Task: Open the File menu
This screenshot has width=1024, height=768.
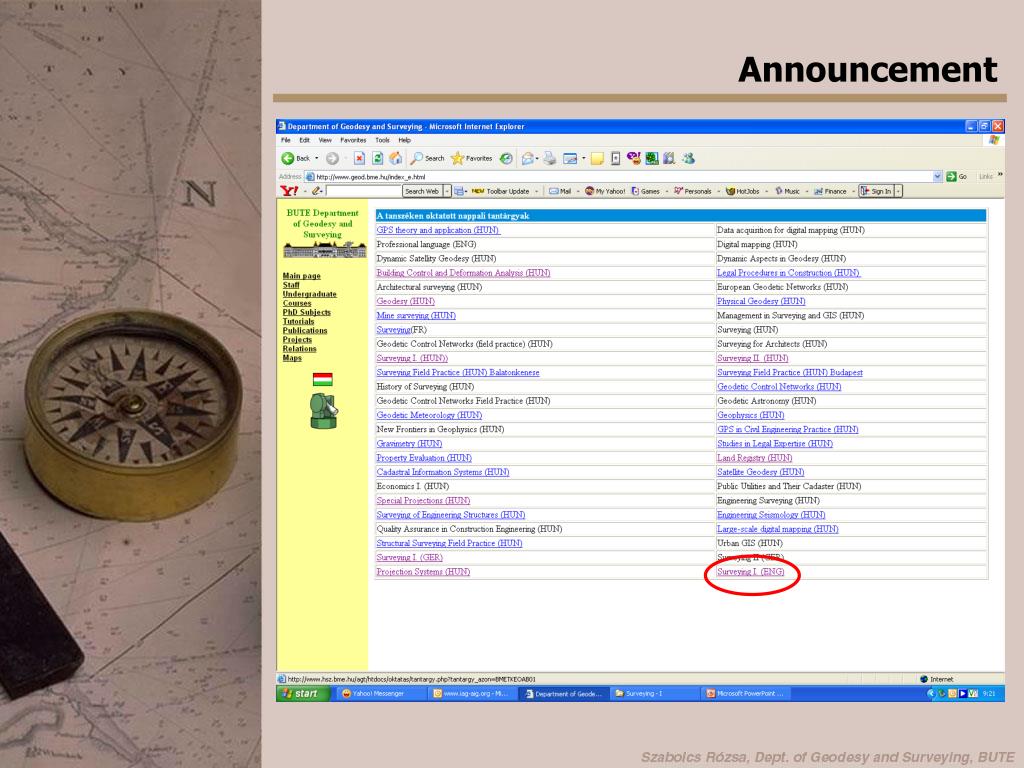Action: [285, 140]
